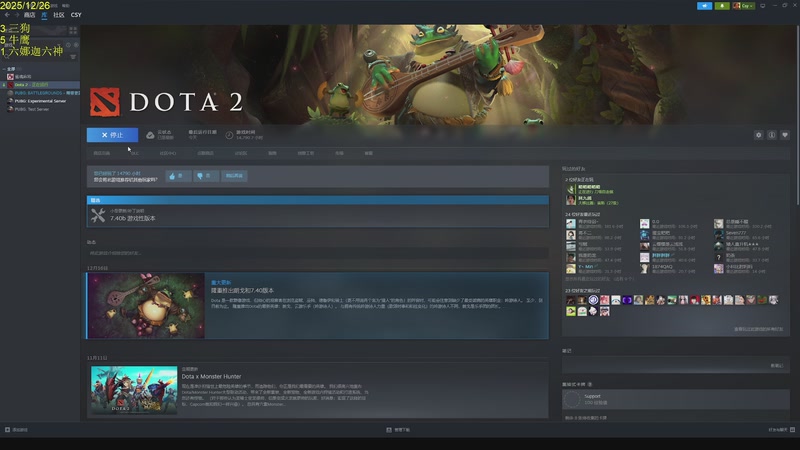Open Friends & Chat at bottom right

coord(782,430)
